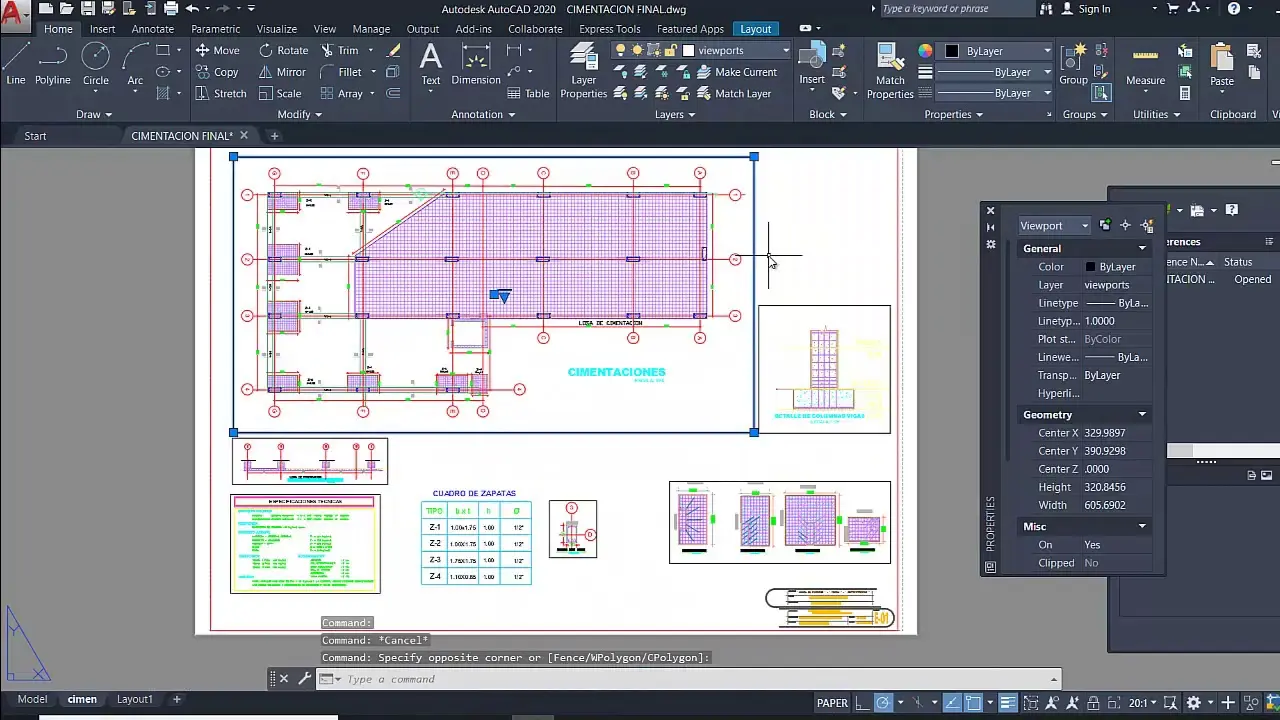
Task: Click Make Current in Layers panel
Action: coord(744,71)
